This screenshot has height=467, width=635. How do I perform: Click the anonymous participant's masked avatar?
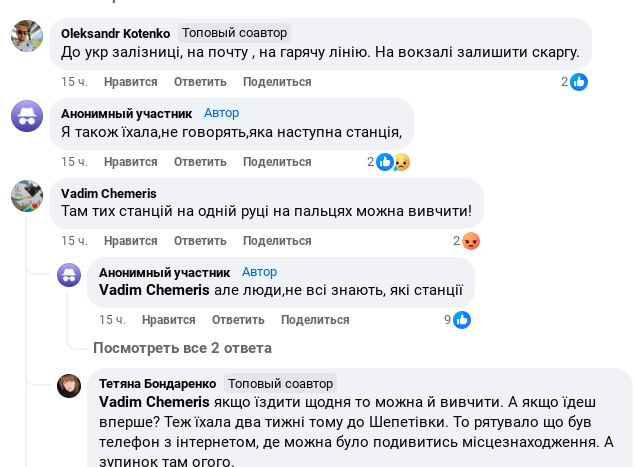pos(26,116)
